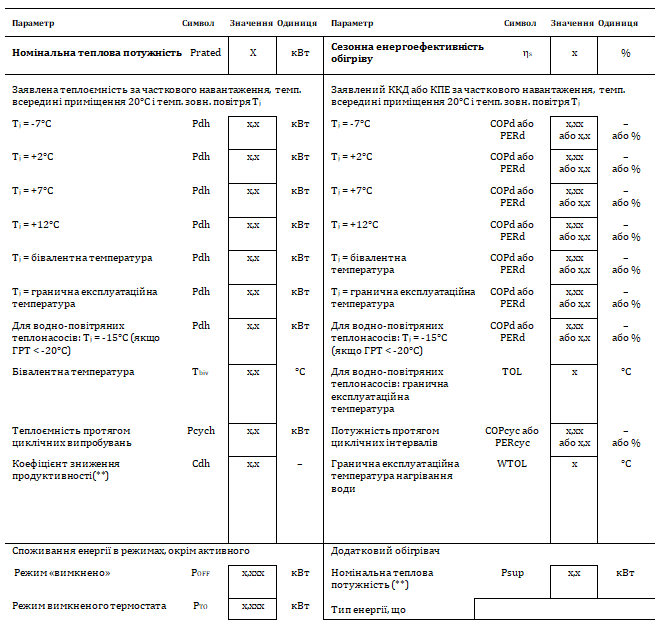Click the empty cell beside 'Тип енергії, що'
The width and height of the screenshot is (663, 627).
564,609
